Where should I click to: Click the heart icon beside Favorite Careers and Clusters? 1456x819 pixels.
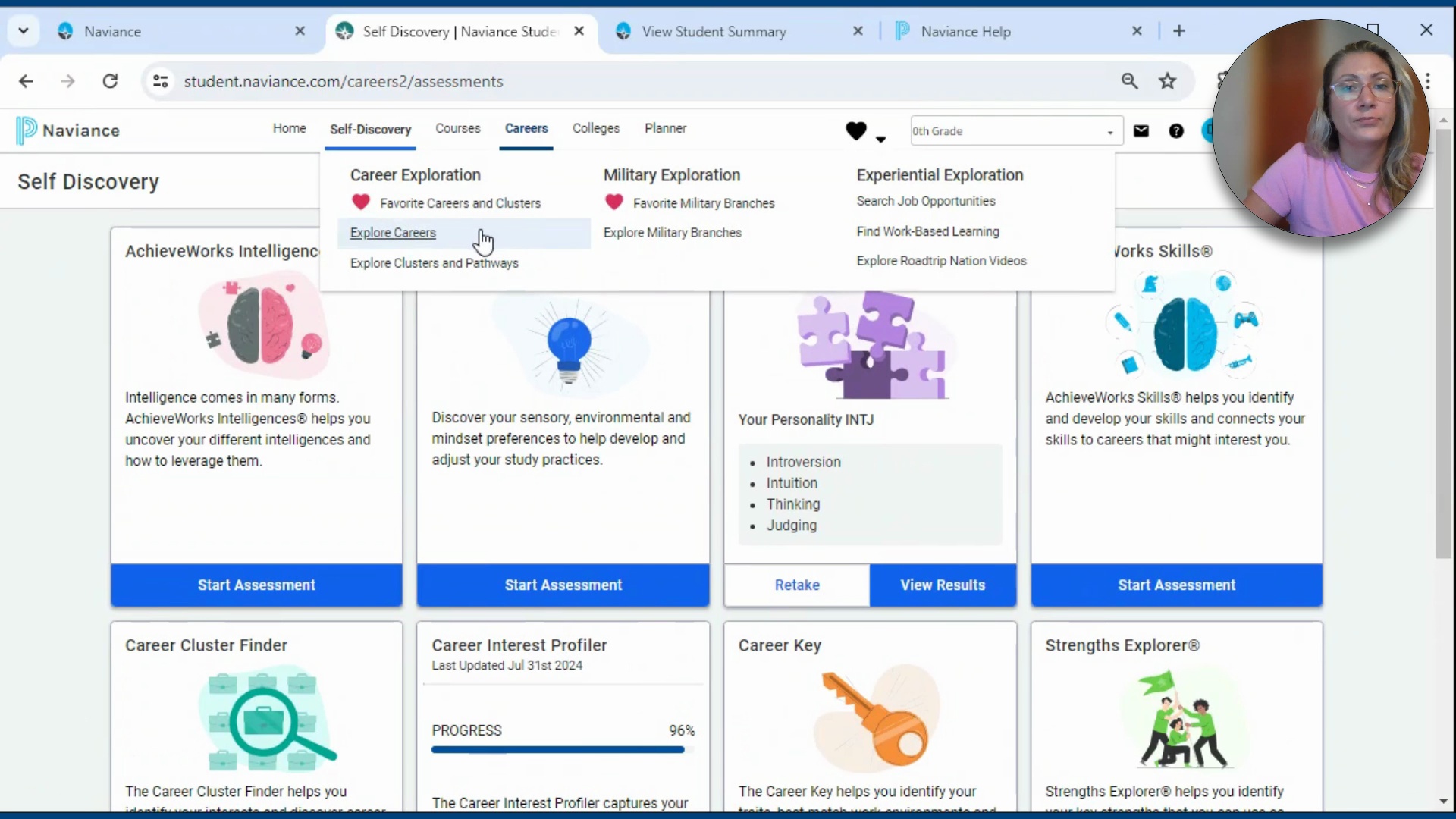[x=361, y=202]
